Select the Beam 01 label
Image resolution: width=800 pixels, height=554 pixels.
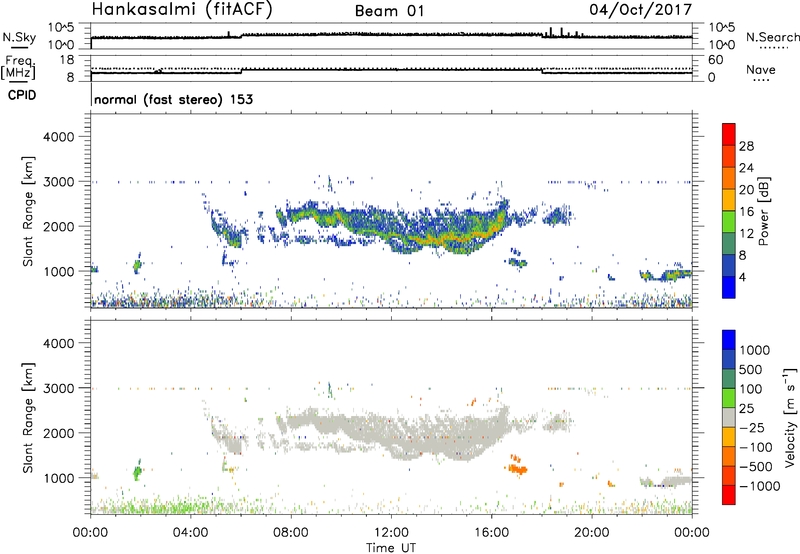[389, 11]
